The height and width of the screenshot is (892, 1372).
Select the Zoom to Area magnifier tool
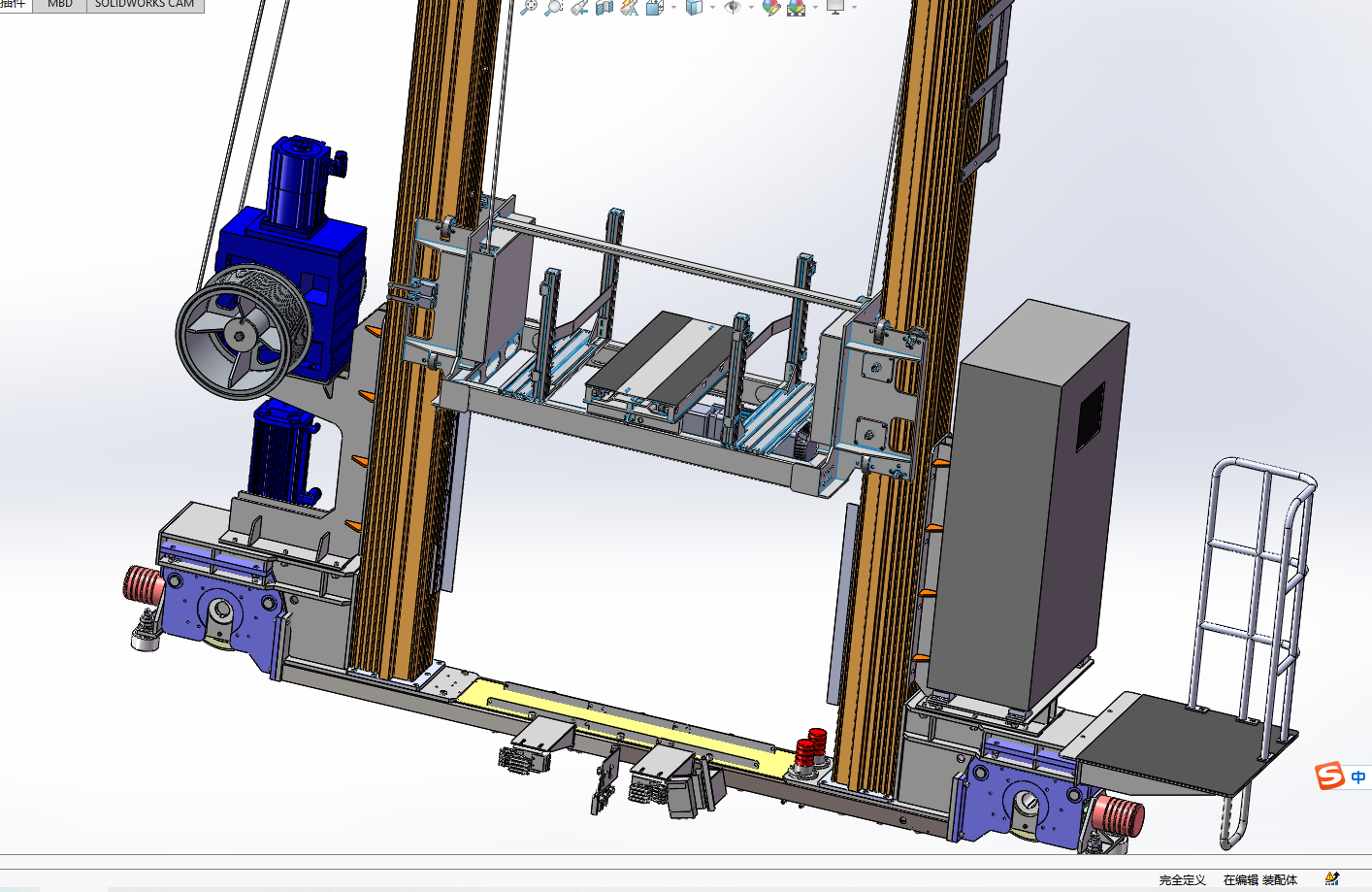[x=553, y=6]
